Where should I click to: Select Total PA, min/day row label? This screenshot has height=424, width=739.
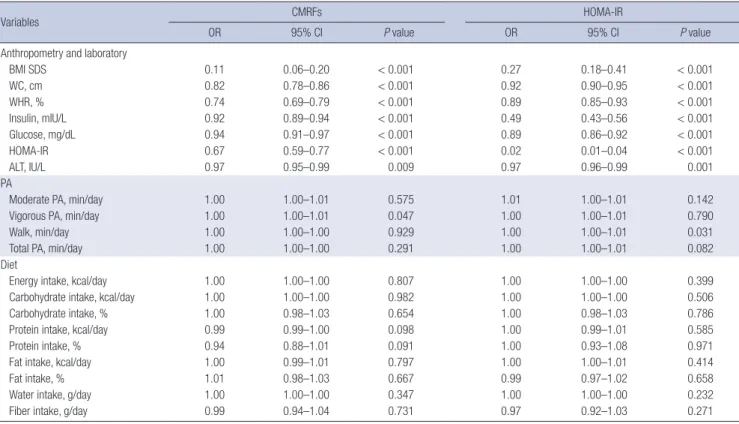[45, 248]
